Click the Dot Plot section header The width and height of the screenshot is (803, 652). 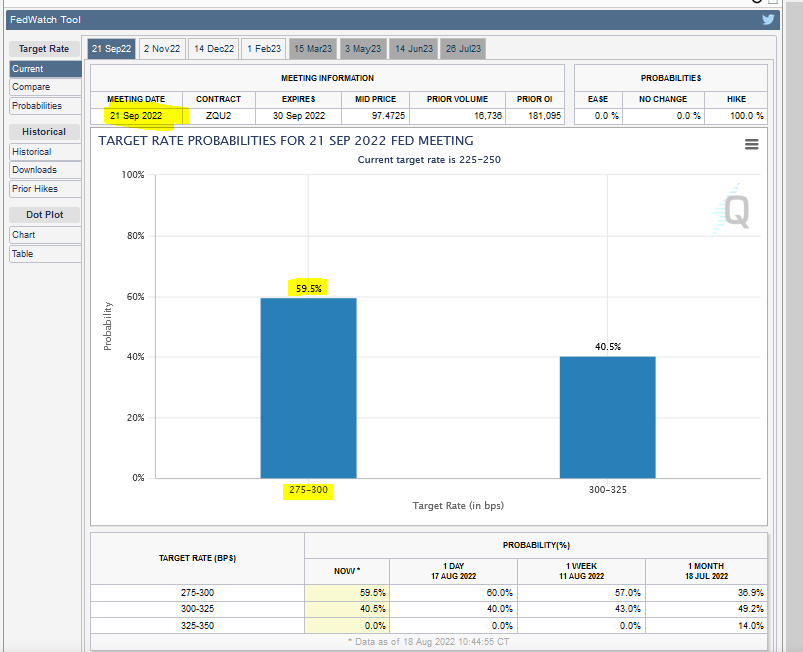click(45, 215)
